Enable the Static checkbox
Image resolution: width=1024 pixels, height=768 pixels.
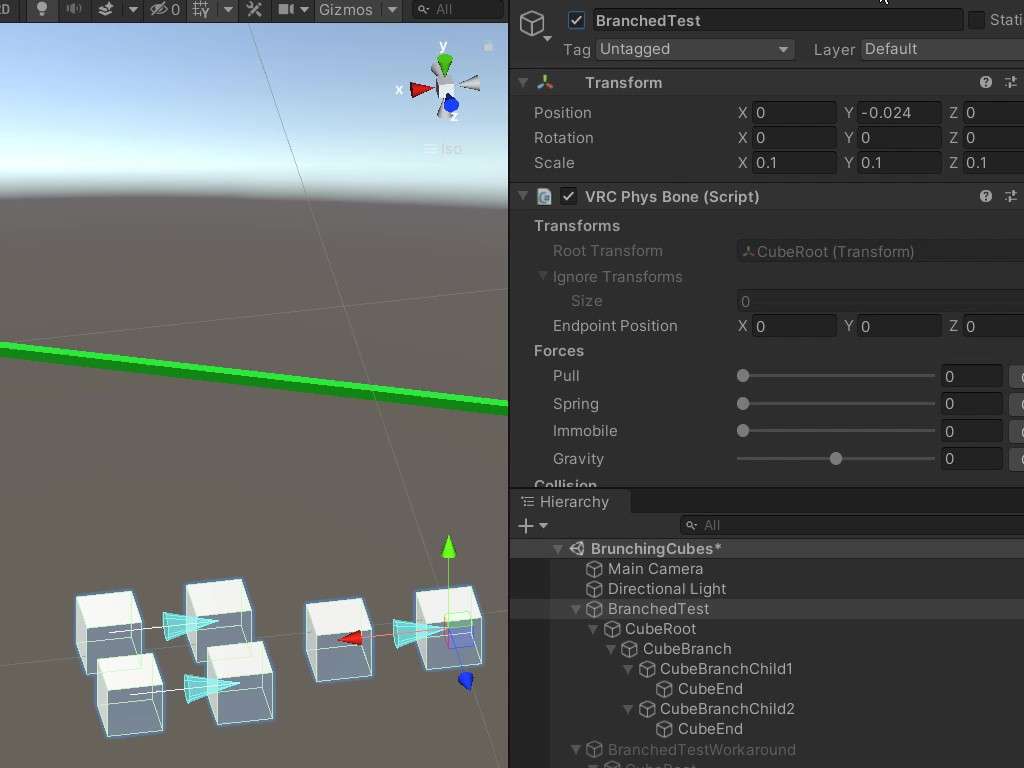tap(977, 21)
